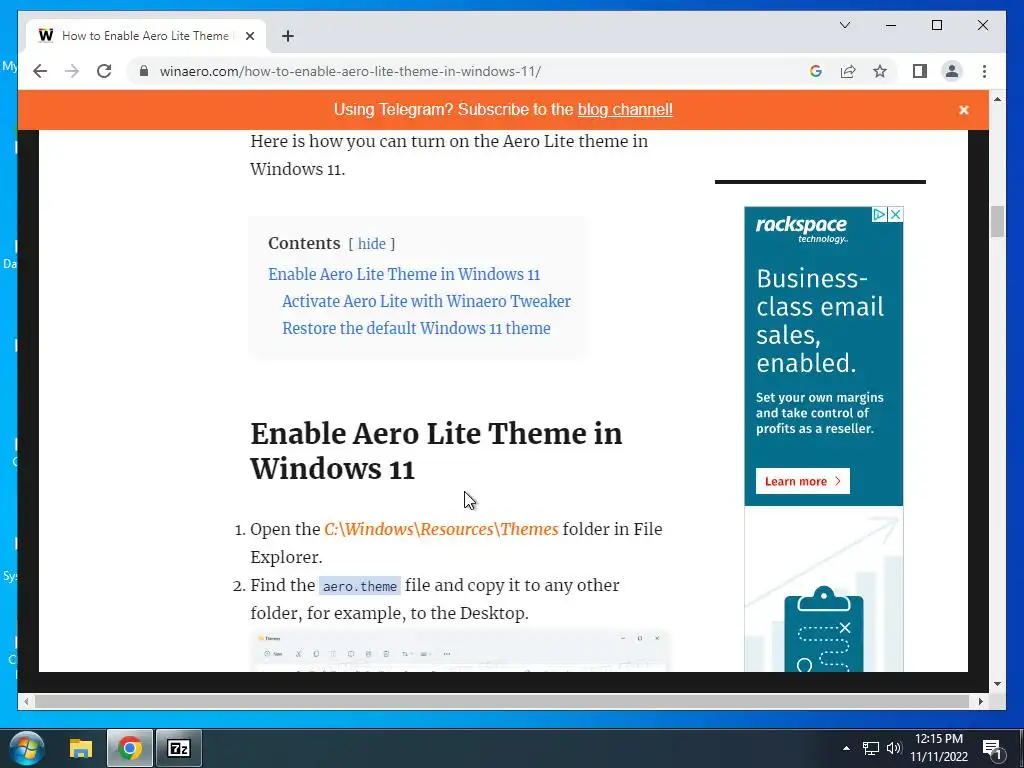Viewport: 1024px width, 768px height.
Task: Click the horizontal scrollbar thumb
Action: tap(503, 701)
